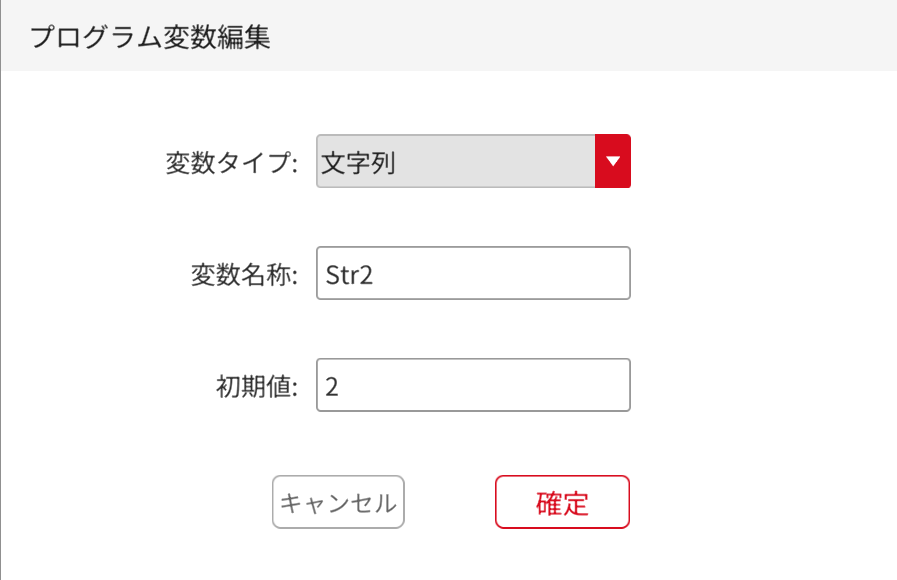This screenshot has width=897, height=580.
Task: Confirm the variable edit with 確定
Action: tap(562, 502)
